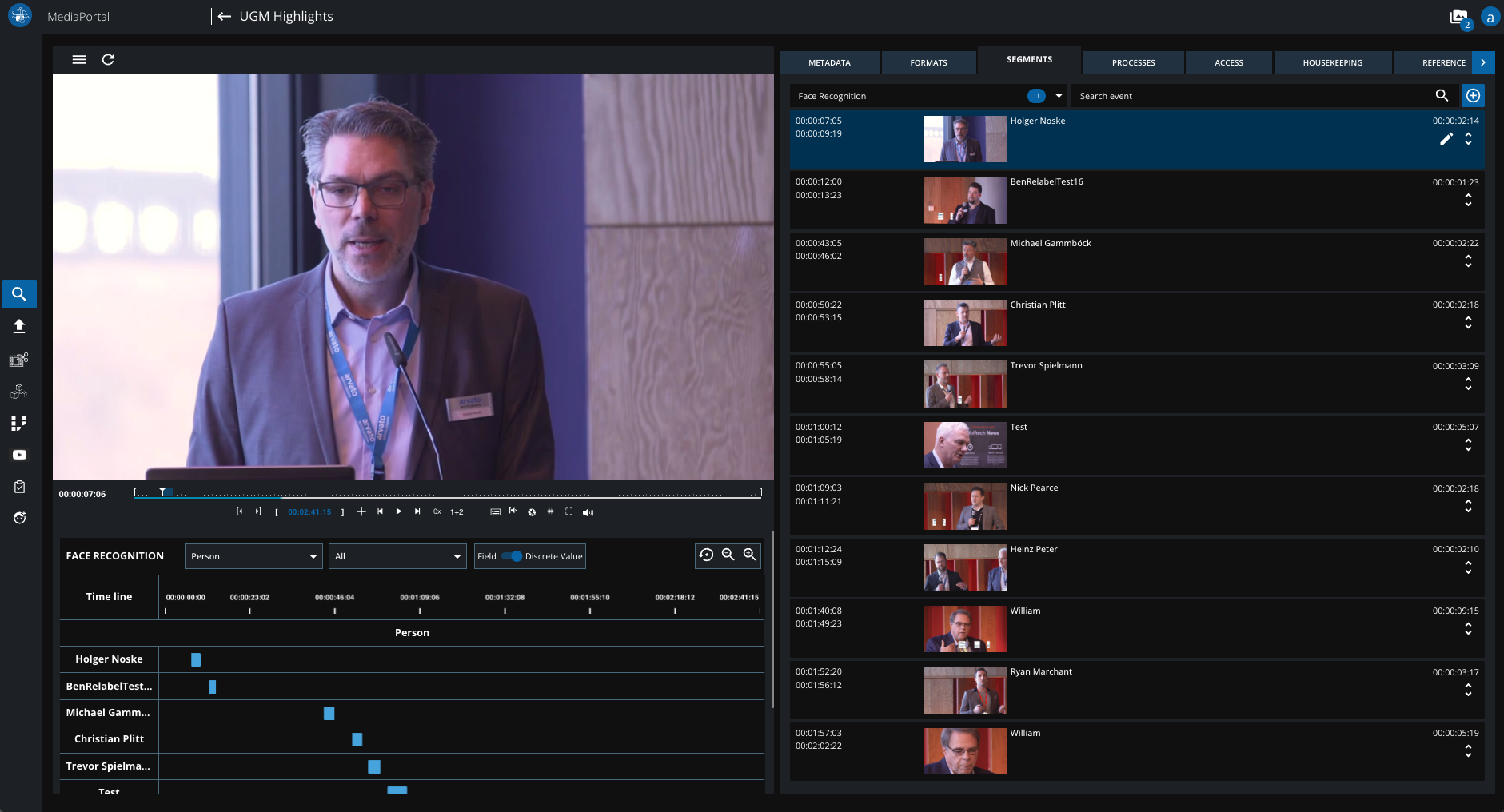The height and width of the screenshot is (812, 1504).
Task: Mute the player volume speaker
Action: [x=588, y=512]
